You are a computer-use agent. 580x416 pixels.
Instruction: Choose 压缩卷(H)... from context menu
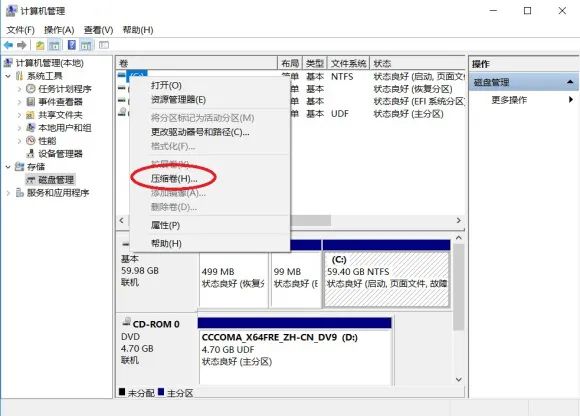click(x=209, y=179)
